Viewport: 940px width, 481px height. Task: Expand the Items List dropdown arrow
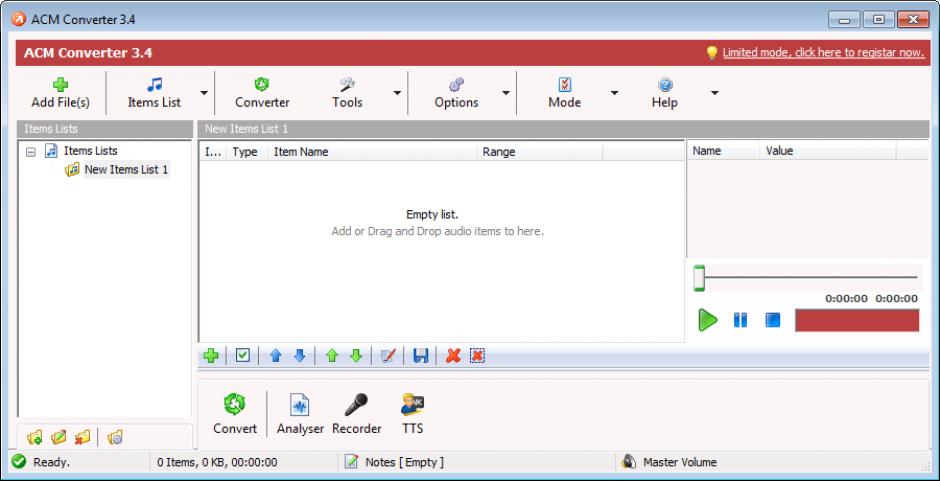click(204, 93)
